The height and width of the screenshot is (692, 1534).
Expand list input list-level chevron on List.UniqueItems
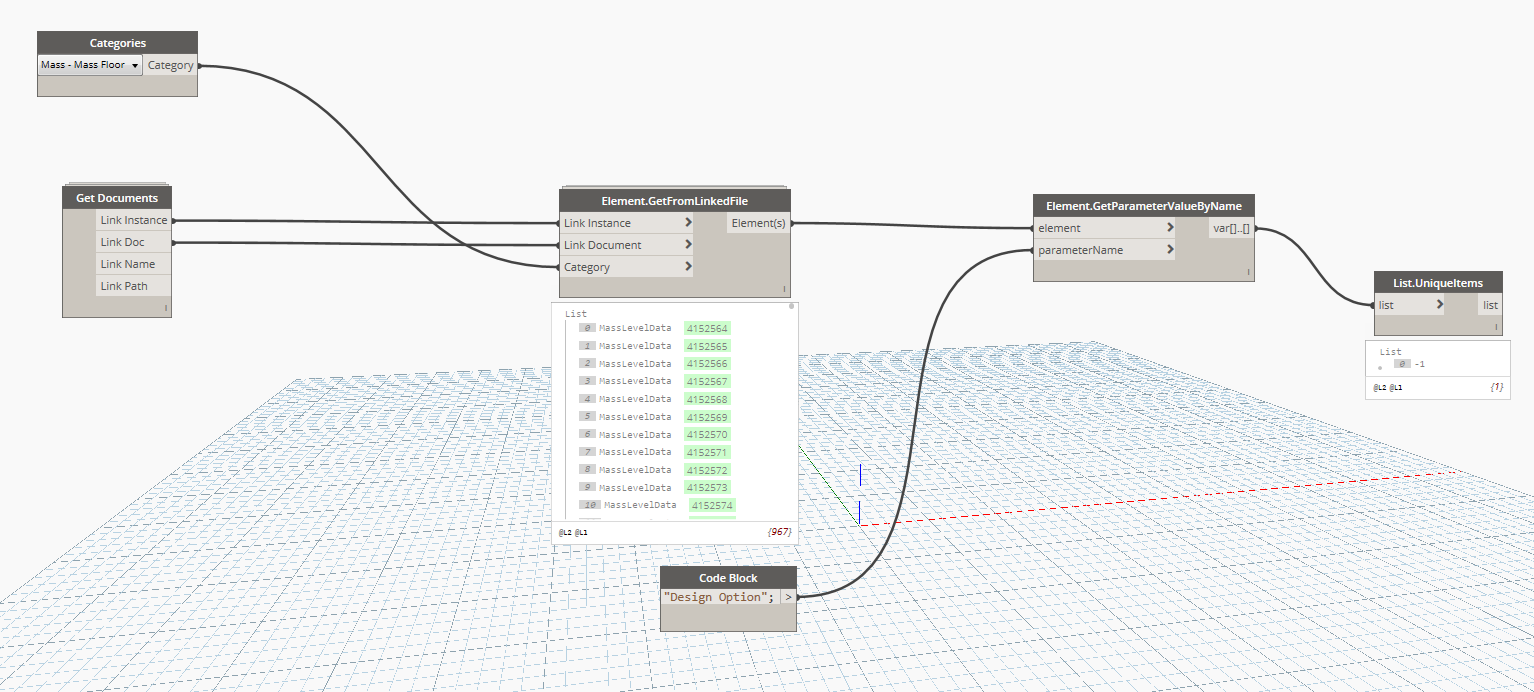[x=1440, y=305]
